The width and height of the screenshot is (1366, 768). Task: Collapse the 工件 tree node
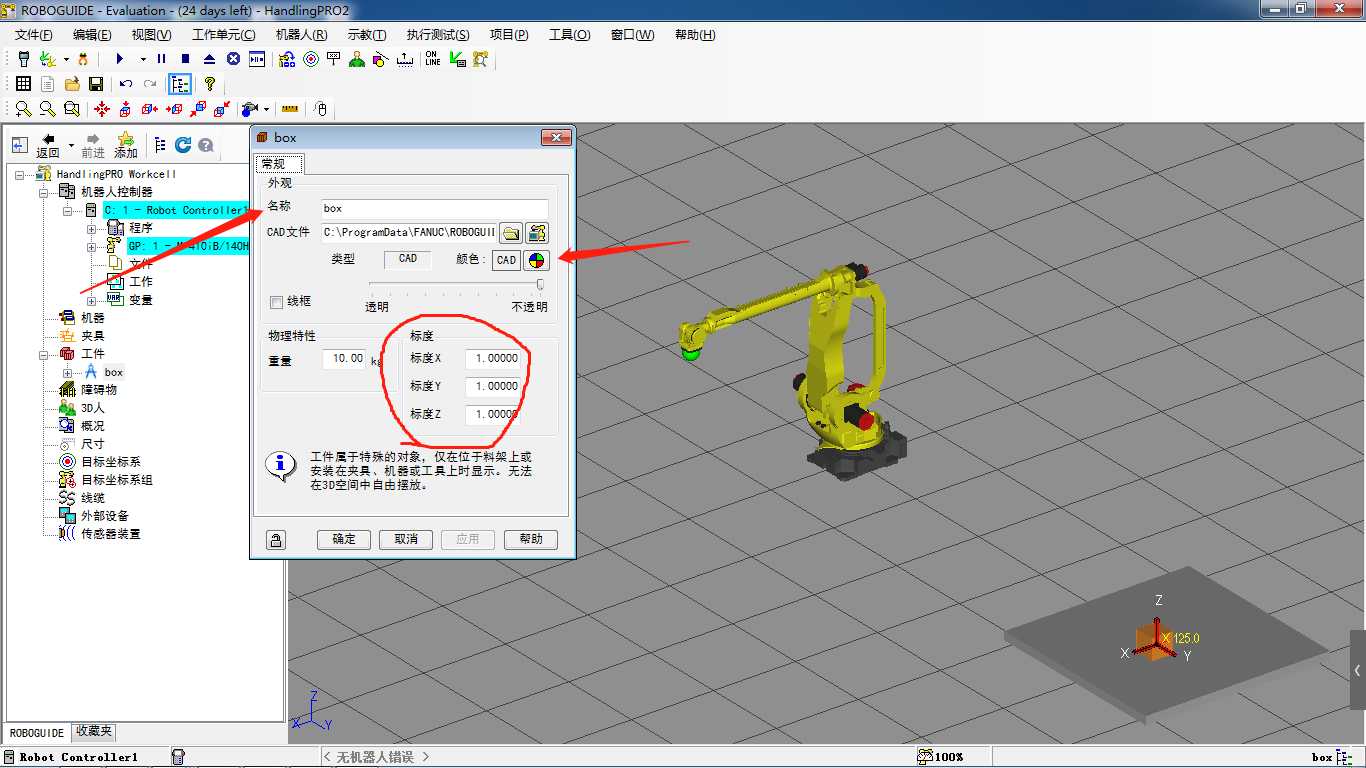coord(44,354)
